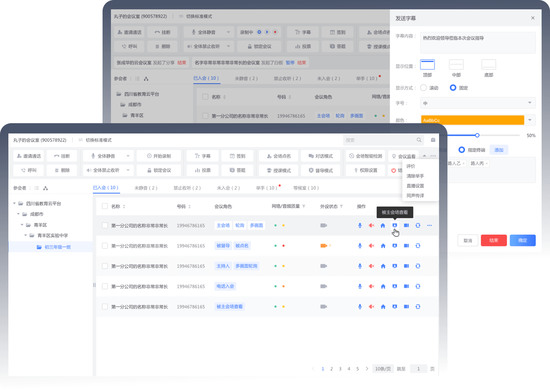Click the icon right of search box
This screenshot has width=550, height=392.
point(433,140)
